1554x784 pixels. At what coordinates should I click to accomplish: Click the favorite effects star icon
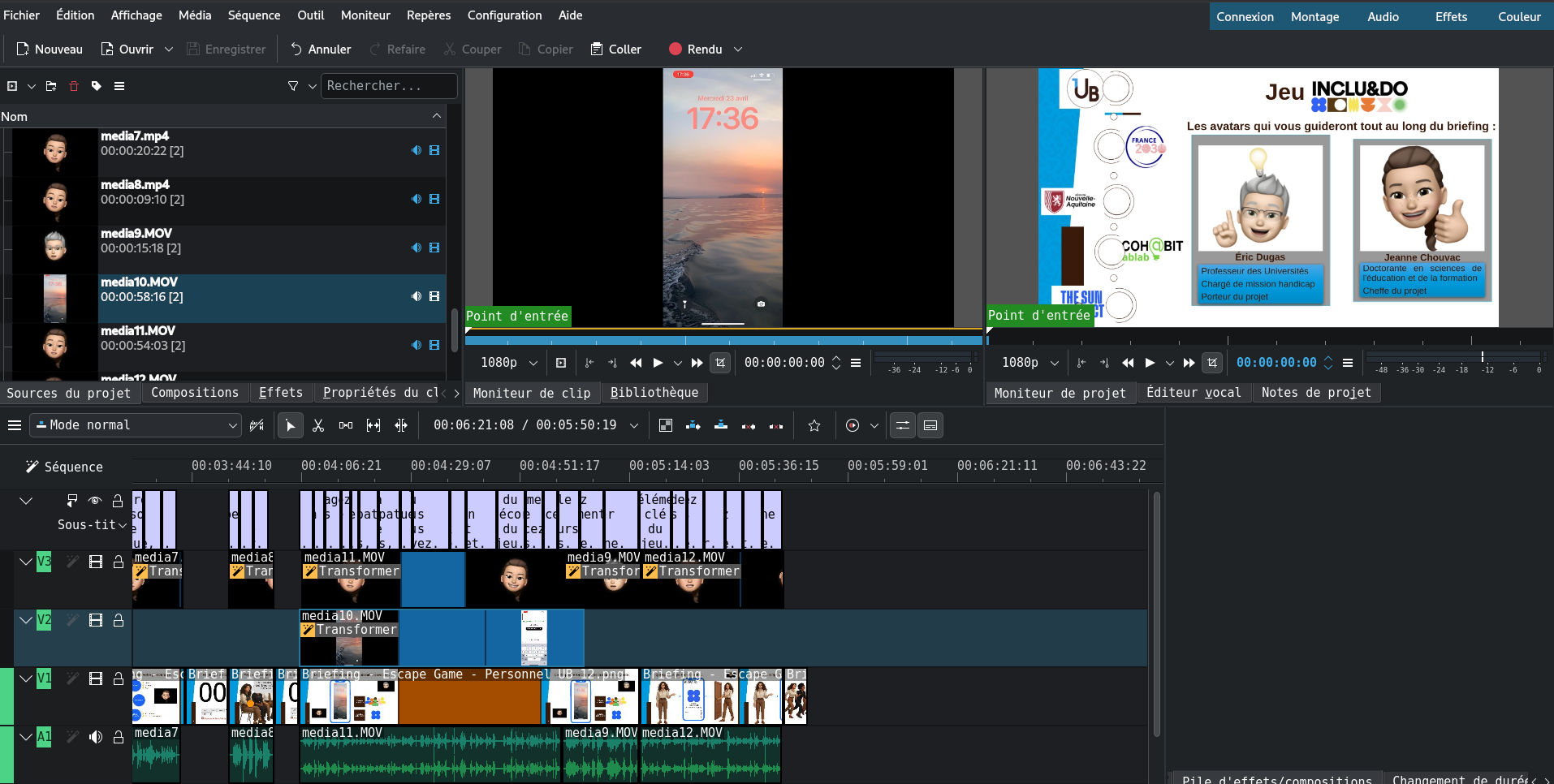click(x=814, y=425)
